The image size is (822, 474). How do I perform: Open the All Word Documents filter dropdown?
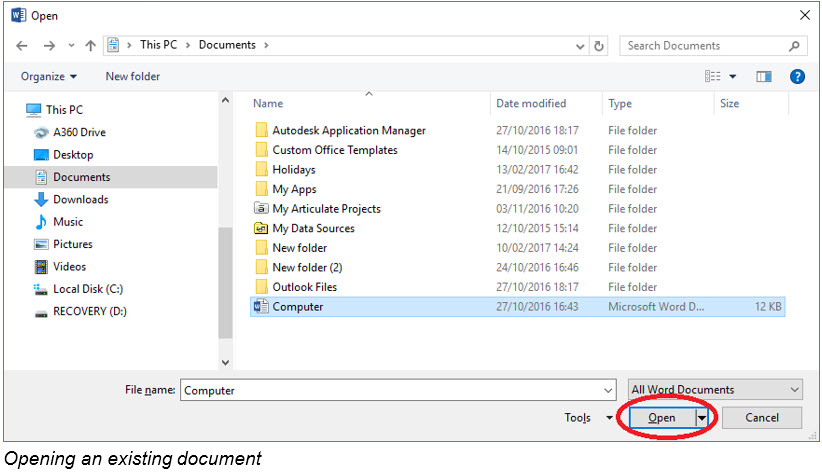click(715, 390)
